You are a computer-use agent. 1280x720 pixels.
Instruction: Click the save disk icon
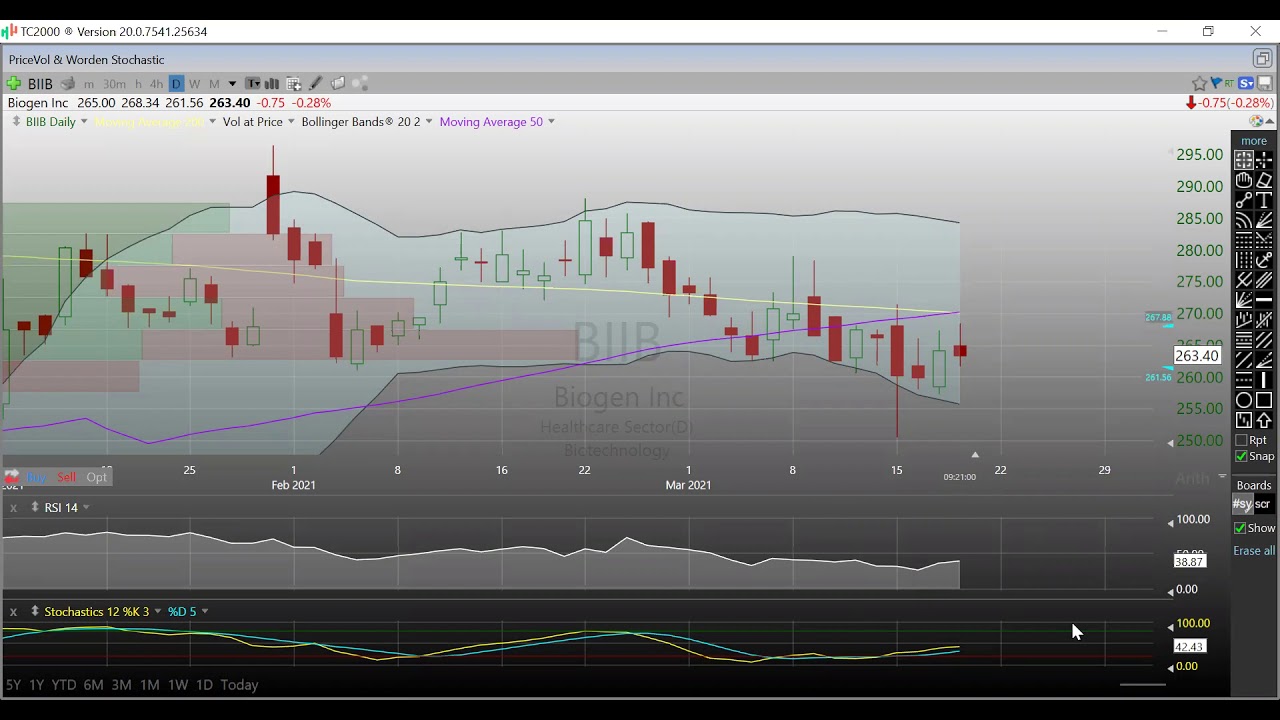point(1265,83)
